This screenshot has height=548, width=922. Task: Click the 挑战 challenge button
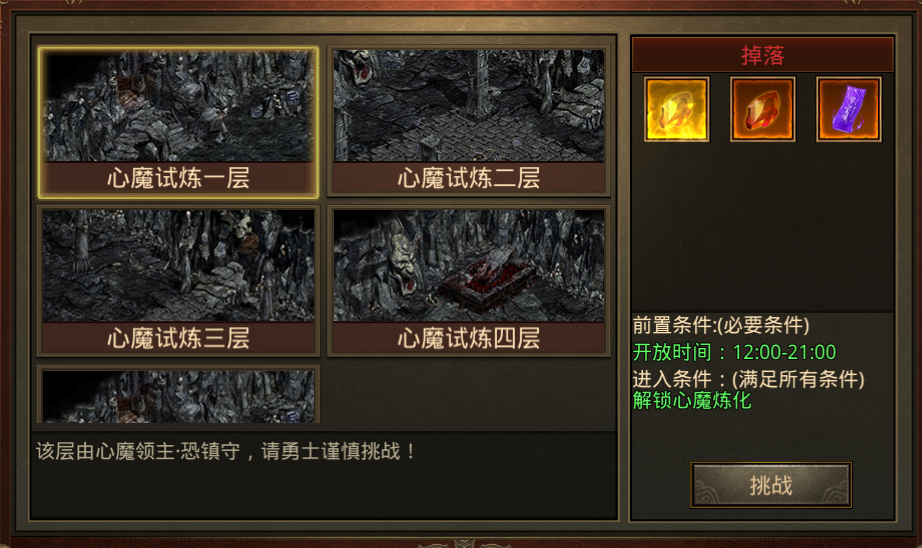(771, 485)
